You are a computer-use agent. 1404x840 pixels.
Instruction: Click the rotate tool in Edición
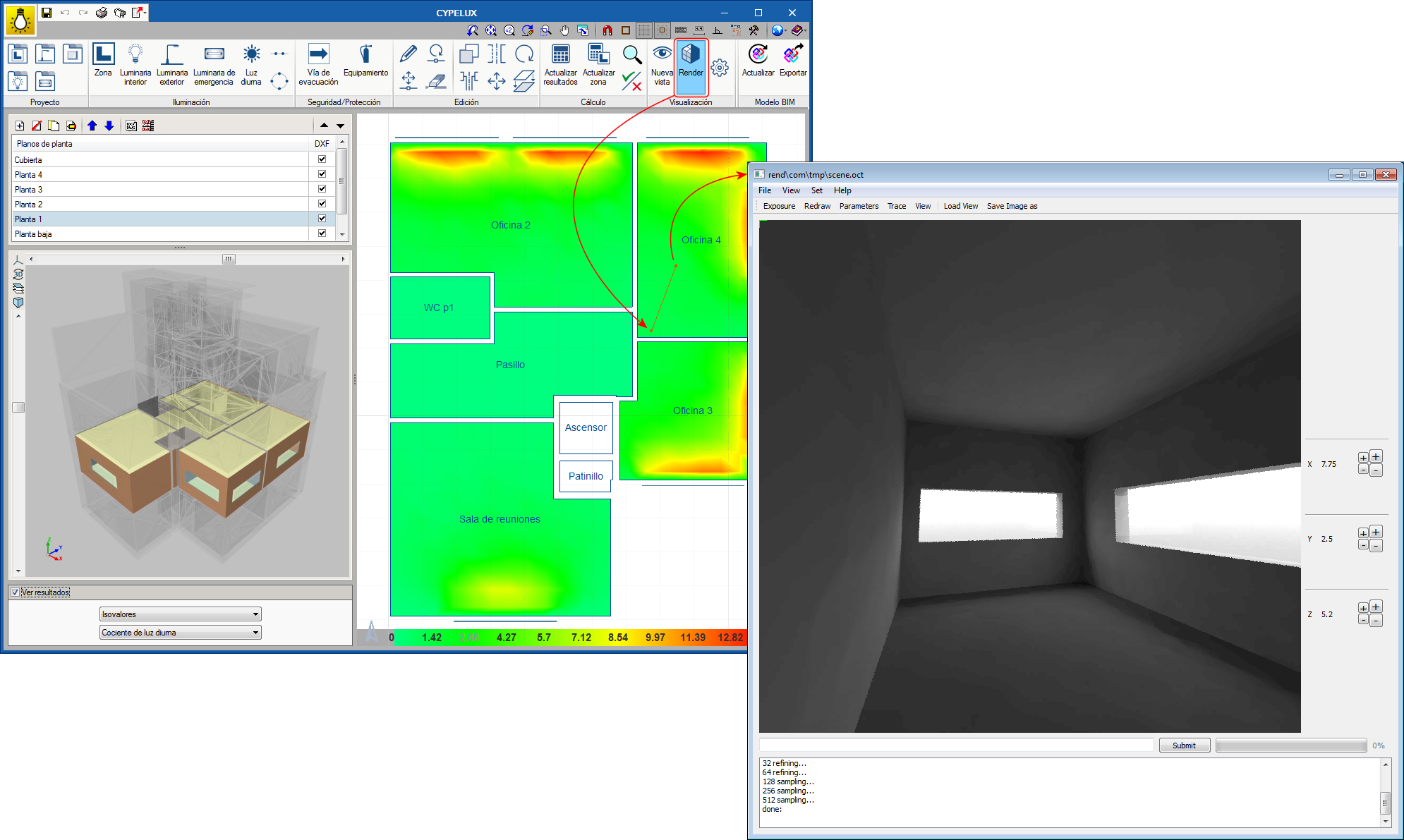pyautogui.click(x=524, y=54)
